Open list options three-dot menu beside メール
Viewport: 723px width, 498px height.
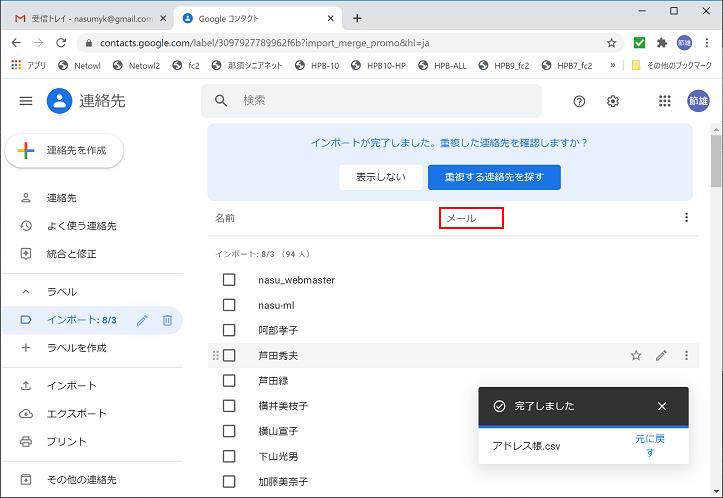coord(686,217)
